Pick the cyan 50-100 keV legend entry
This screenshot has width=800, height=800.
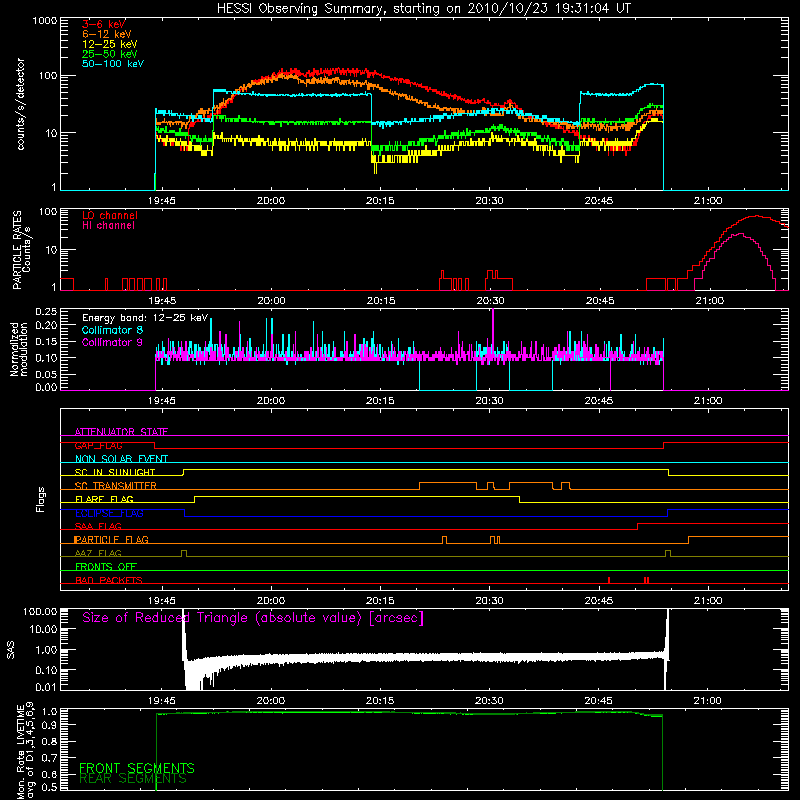(113, 64)
